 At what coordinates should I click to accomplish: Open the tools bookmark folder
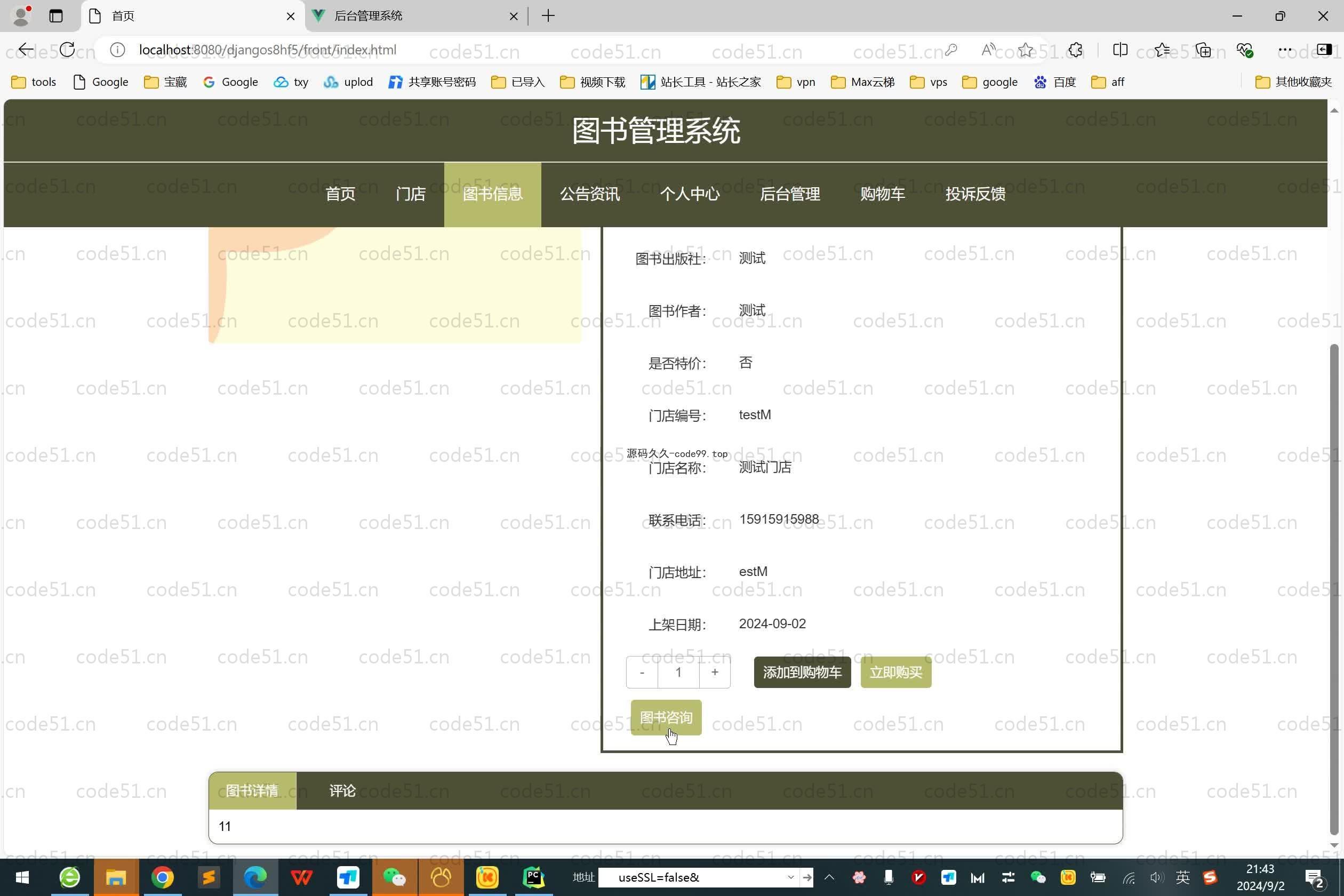pos(34,82)
